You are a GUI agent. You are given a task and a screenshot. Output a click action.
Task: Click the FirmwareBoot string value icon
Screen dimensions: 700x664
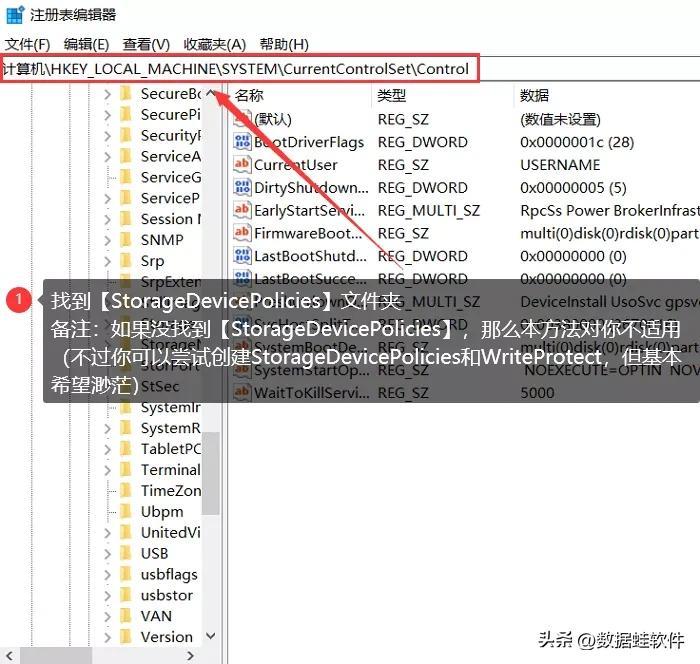[242, 233]
